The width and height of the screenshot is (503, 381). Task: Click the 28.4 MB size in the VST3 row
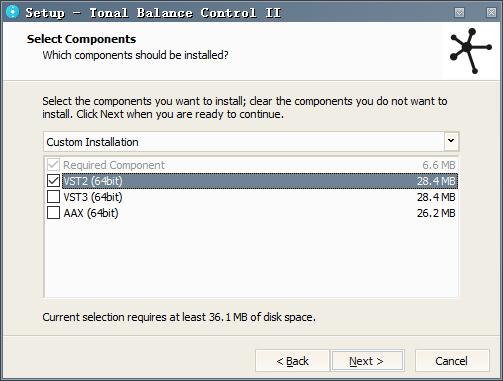point(436,197)
